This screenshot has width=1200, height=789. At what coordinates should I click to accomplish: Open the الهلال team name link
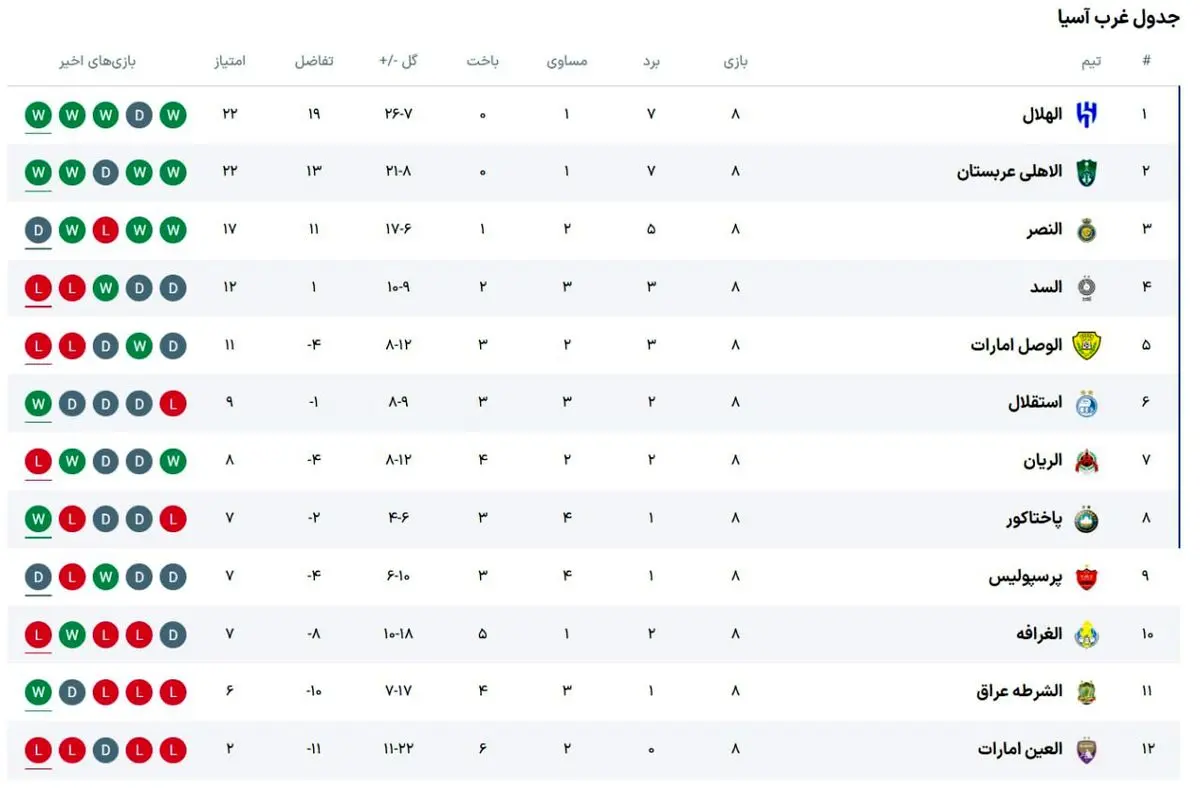[x=1042, y=114]
